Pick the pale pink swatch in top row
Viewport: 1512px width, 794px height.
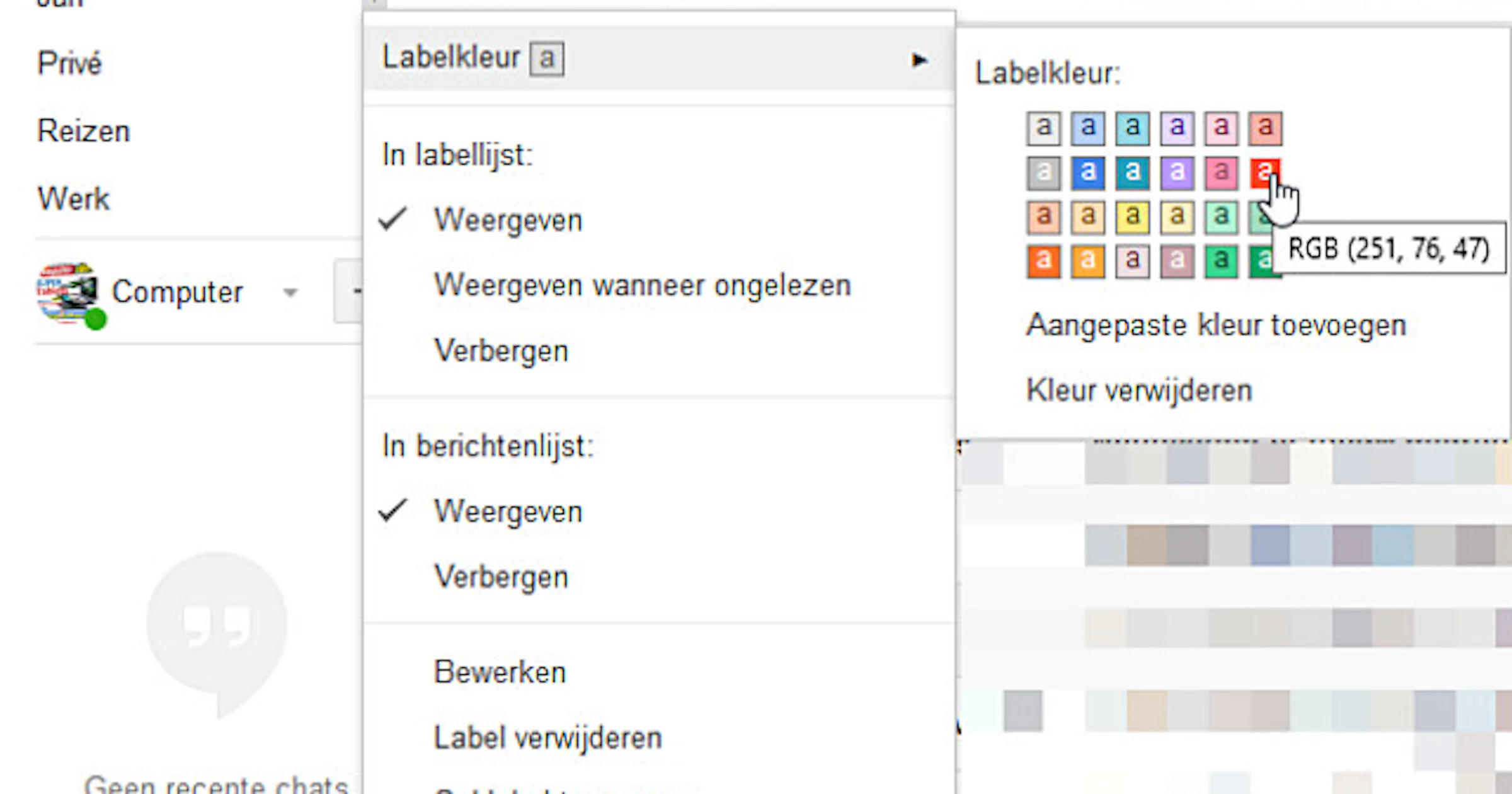[1221, 128]
